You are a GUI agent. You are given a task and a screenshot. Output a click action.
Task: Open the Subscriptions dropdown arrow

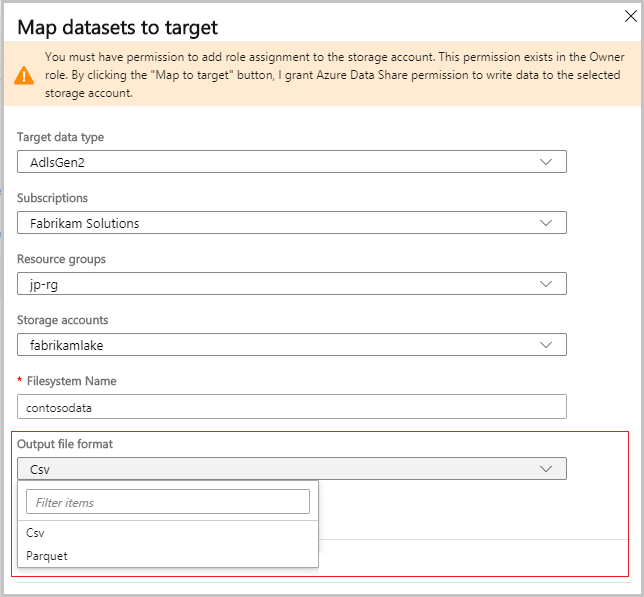546,223
